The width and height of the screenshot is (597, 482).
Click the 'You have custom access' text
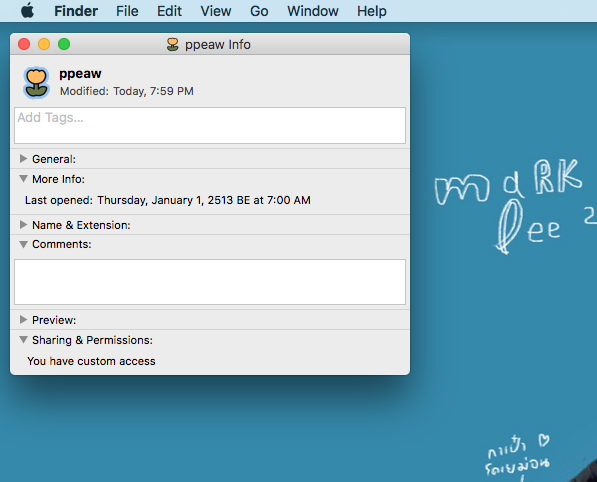(x=91, y=361)
